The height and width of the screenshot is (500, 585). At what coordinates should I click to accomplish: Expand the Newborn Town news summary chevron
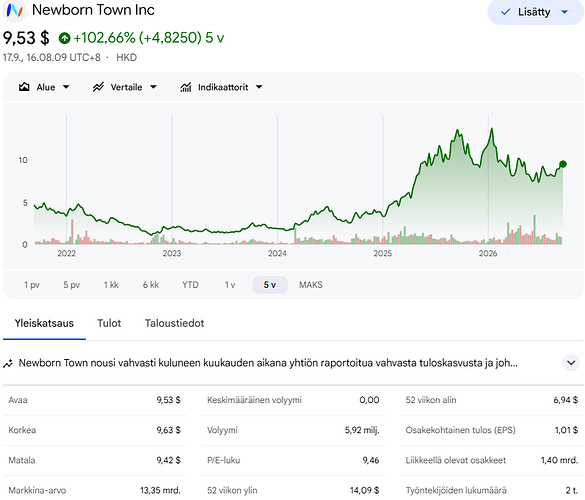point(571,363)
